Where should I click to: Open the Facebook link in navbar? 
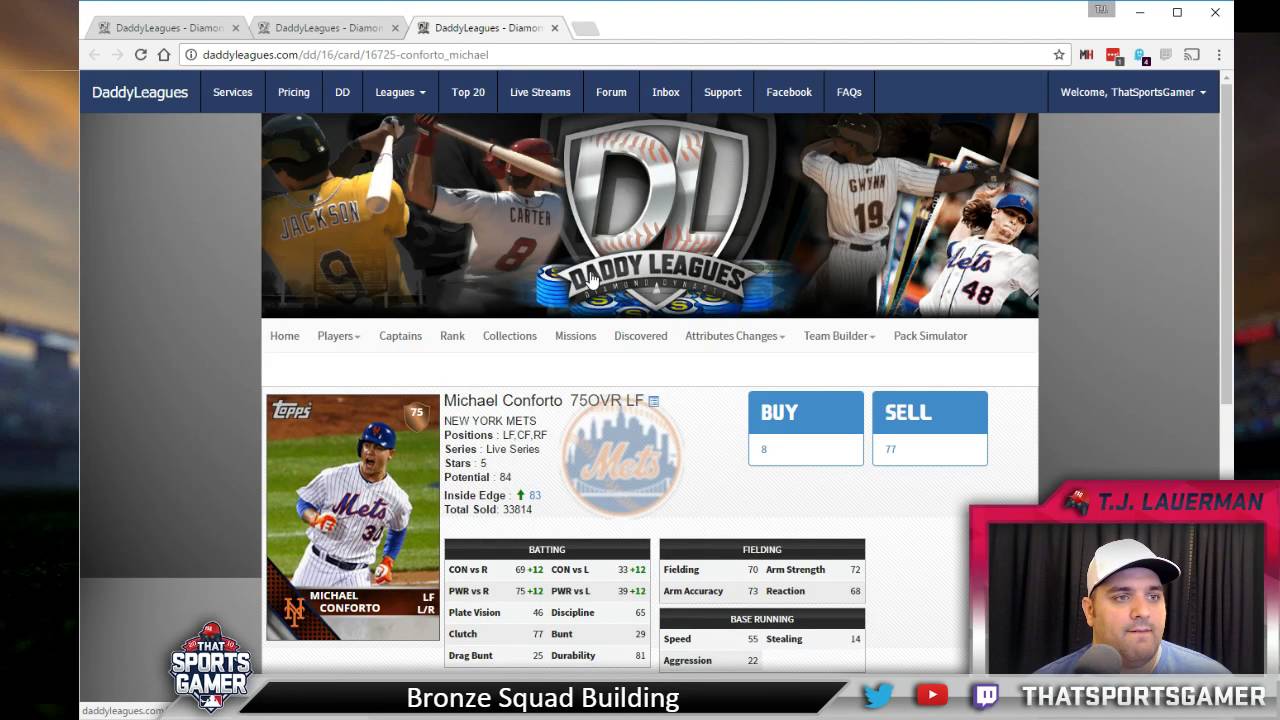(789, 92)
